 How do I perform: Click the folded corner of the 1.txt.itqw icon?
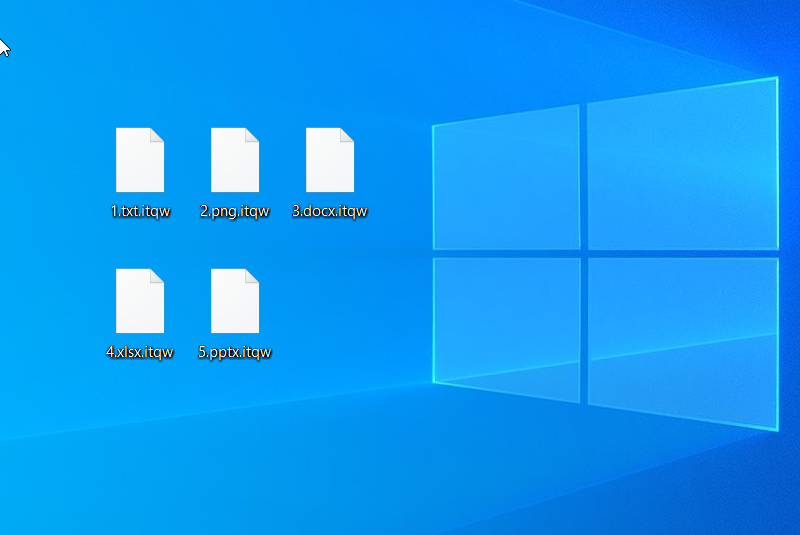157,135
